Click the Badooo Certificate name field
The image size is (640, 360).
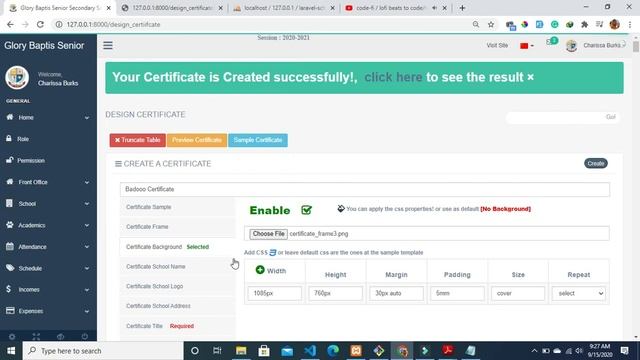click(x=365, y=189)
